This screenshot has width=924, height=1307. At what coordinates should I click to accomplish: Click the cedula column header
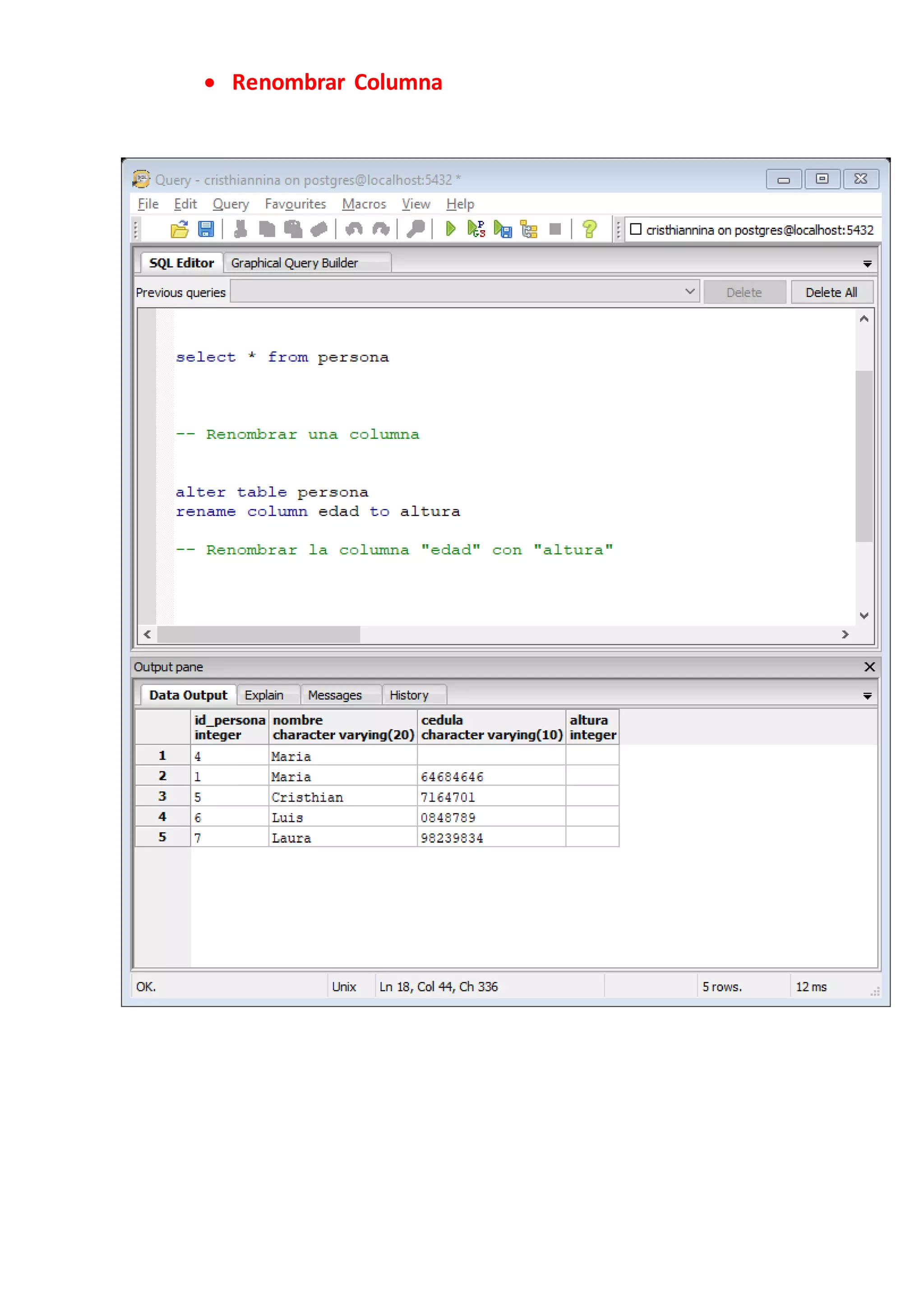pos(492,727)
